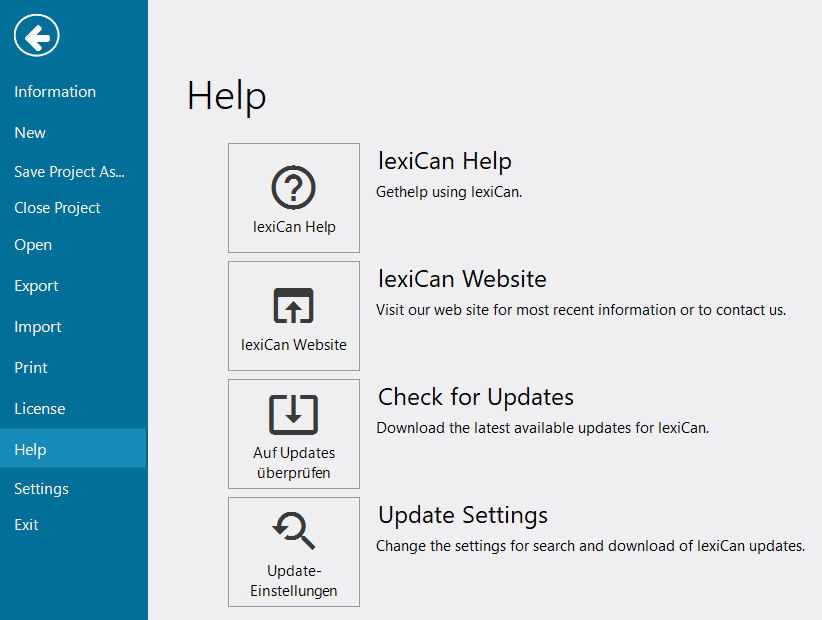Click the 'Visit our web site' description text
The width and height of the screenshot is (822, 620).
(x=580, y=310)
